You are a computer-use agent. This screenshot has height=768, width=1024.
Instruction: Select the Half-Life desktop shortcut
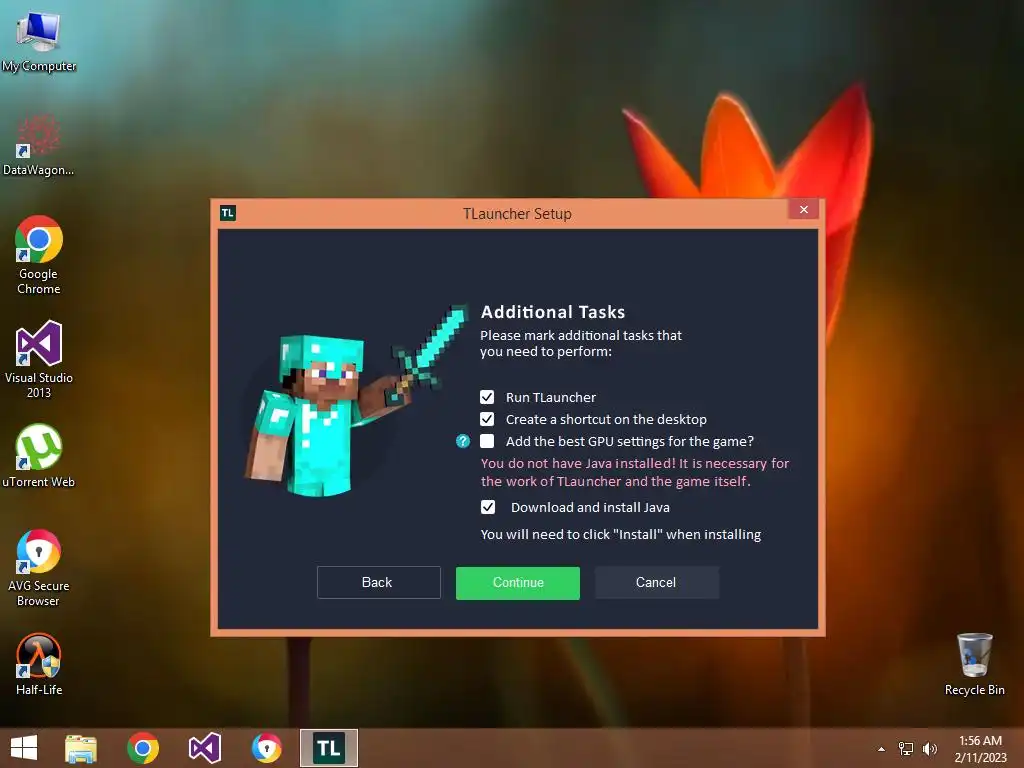pyautogui.click(x=39, y=664)
